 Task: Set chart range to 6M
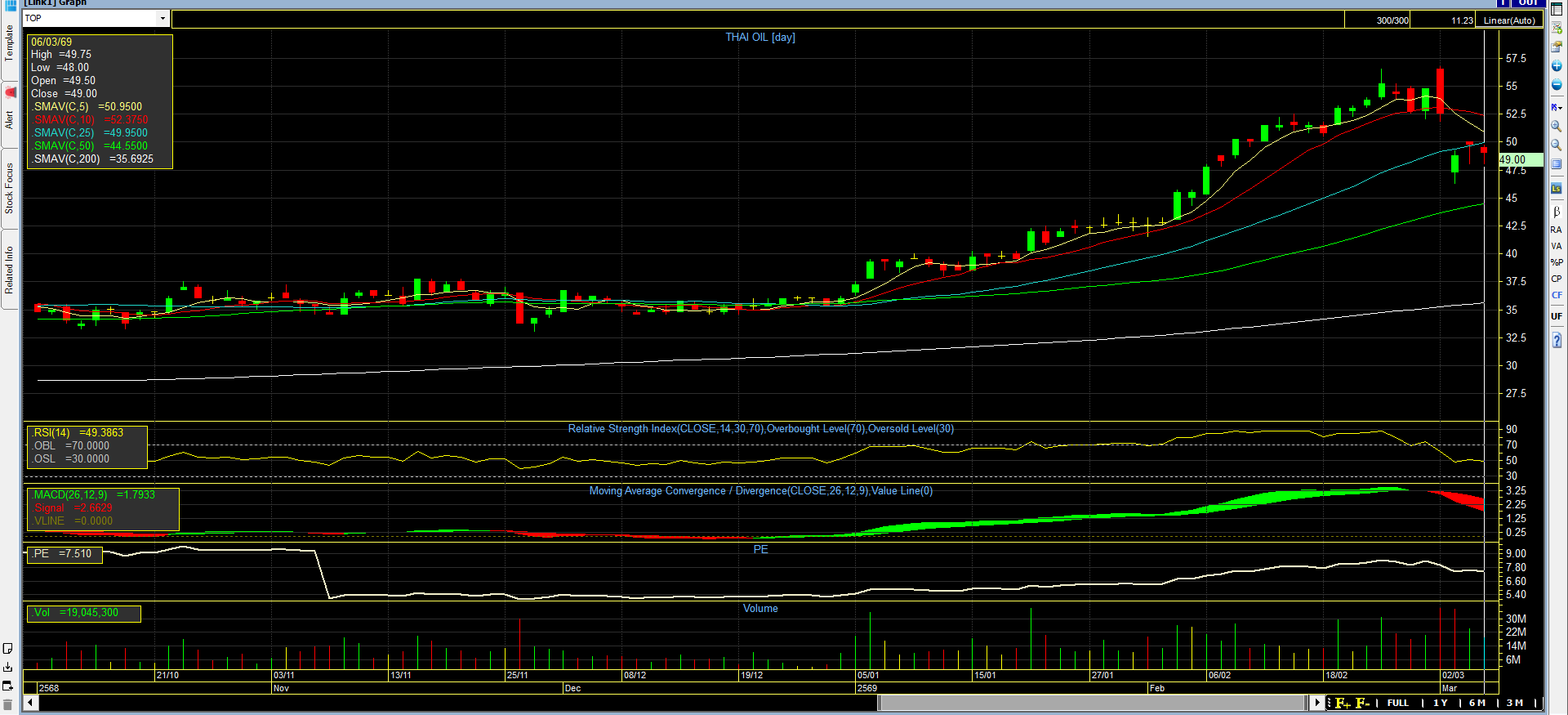coord(1477,703)
